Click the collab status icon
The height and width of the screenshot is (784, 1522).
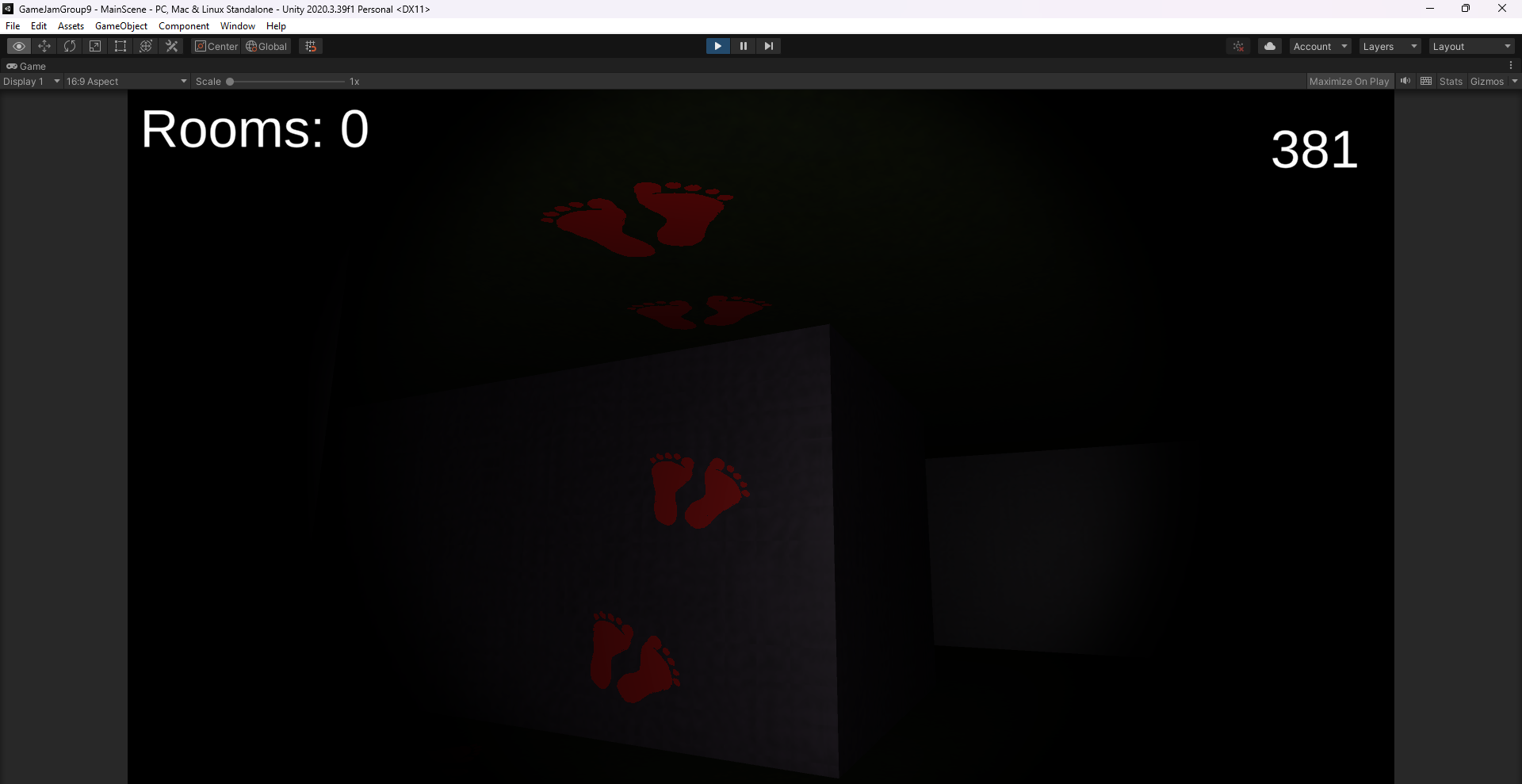pyautogui.click(x=1238, y=46)
